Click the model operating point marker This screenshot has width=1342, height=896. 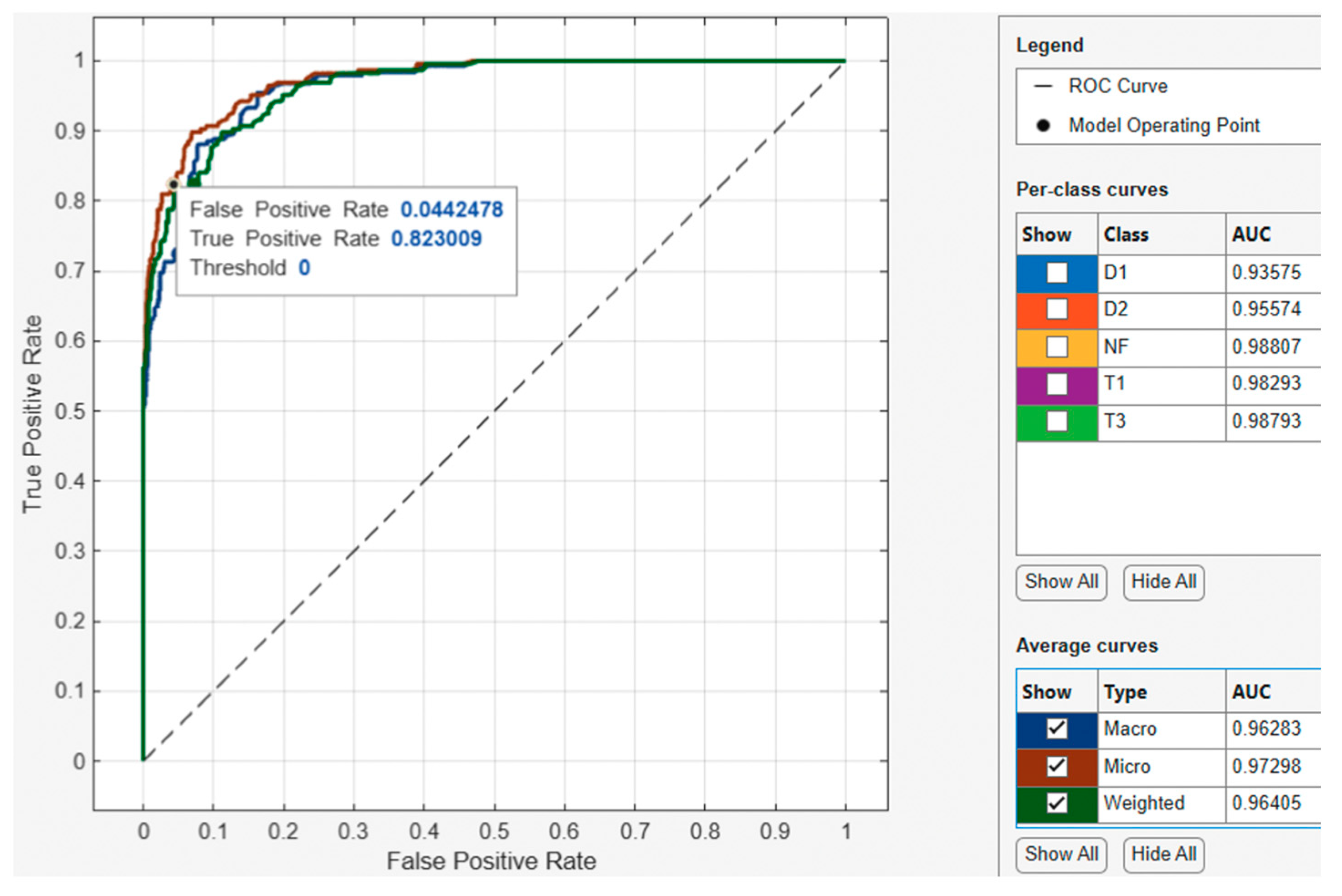click(x=173, y=184)
